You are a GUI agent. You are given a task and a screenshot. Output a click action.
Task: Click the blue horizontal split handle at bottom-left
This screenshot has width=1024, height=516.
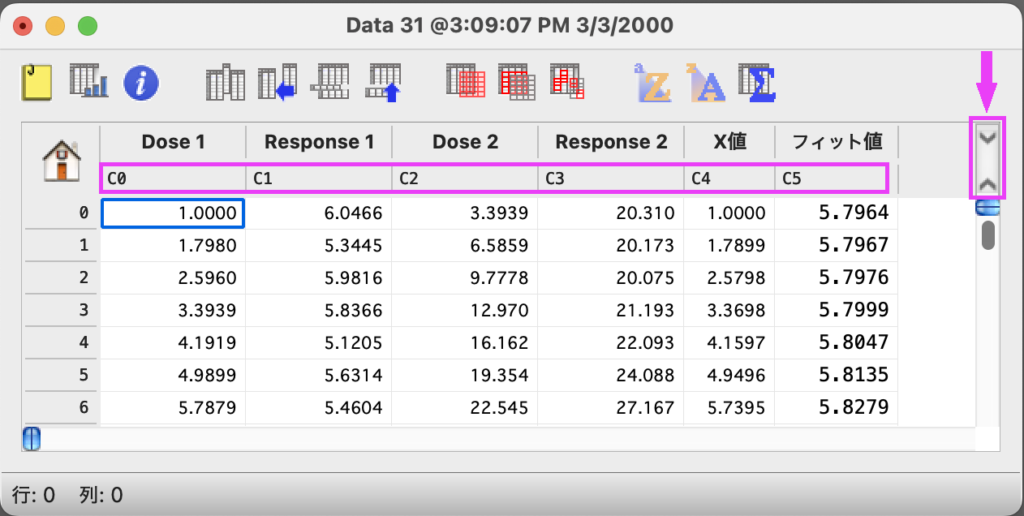31,439
